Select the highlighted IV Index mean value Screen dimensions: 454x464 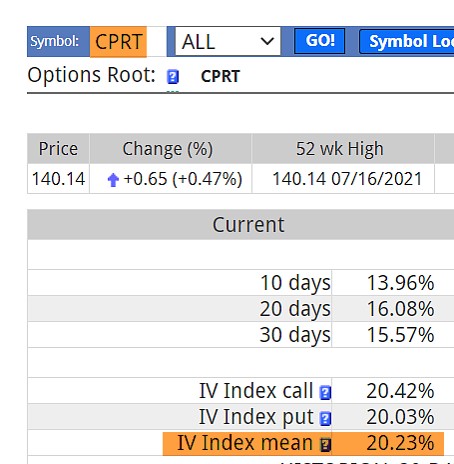click(400, 443)
